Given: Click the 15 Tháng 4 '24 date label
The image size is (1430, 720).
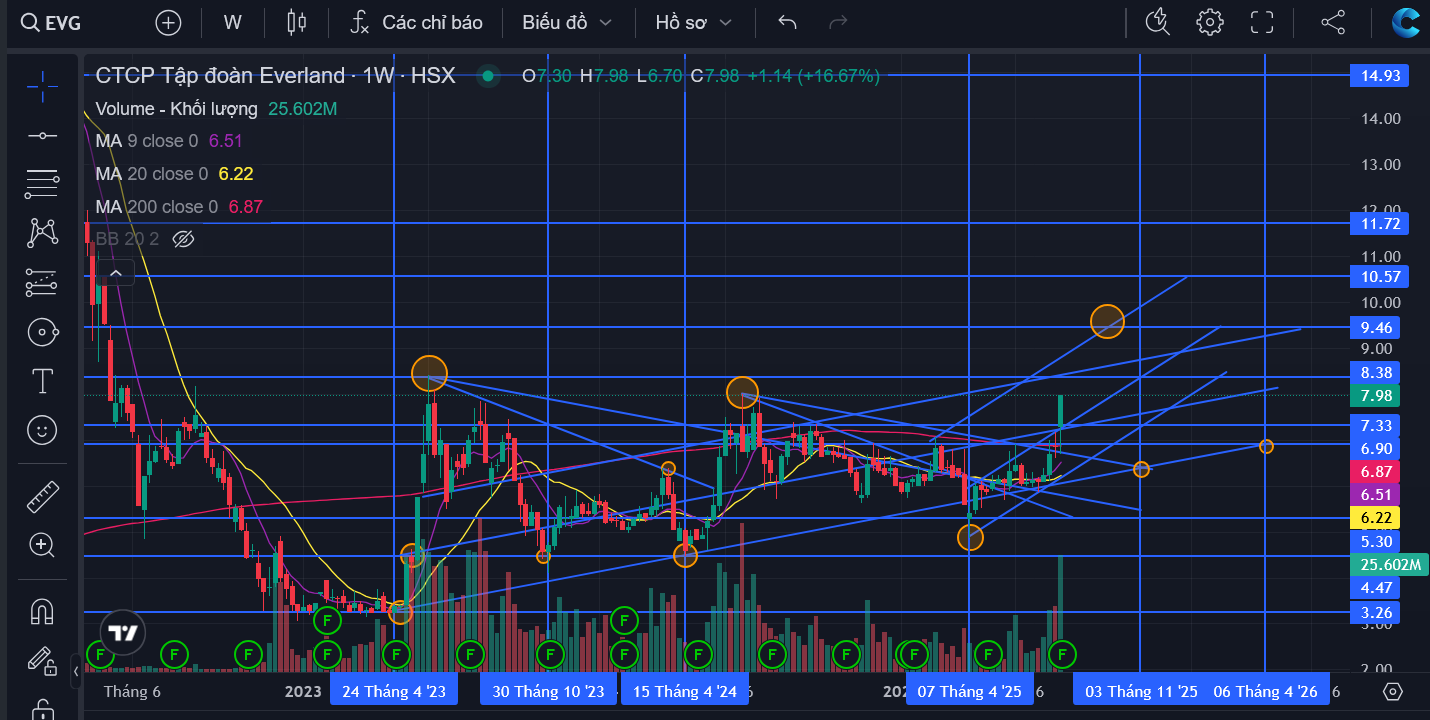Looking at the screenshot, I should pos(685,691).
